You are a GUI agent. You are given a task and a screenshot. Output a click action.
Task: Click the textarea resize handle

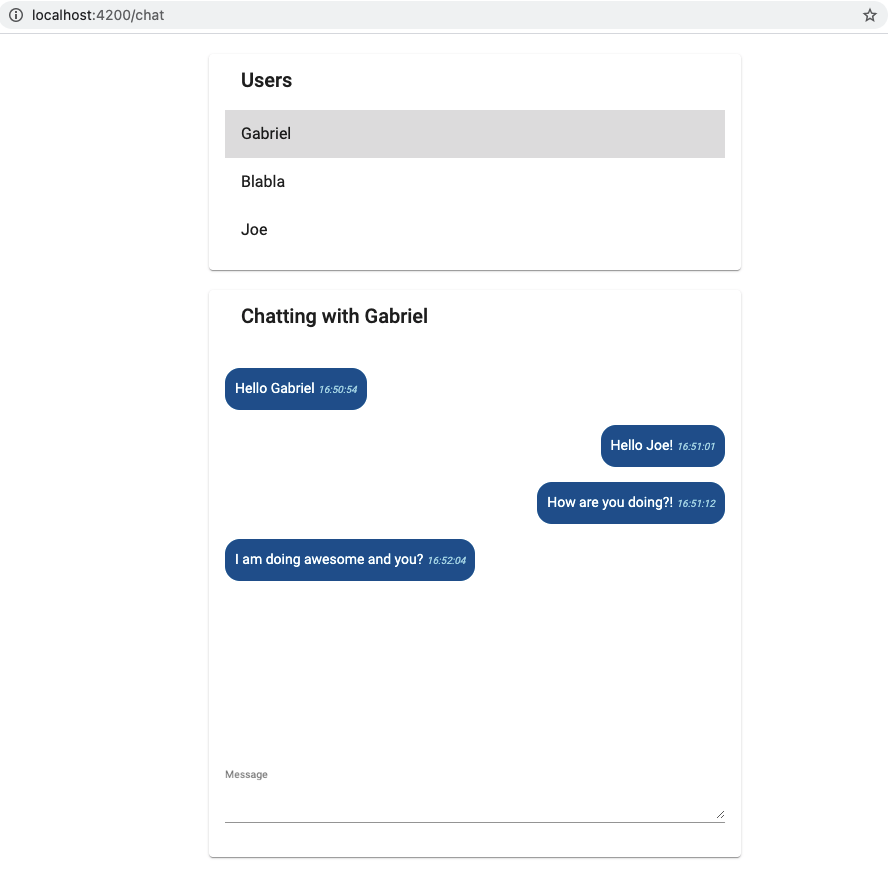point(720,812)
